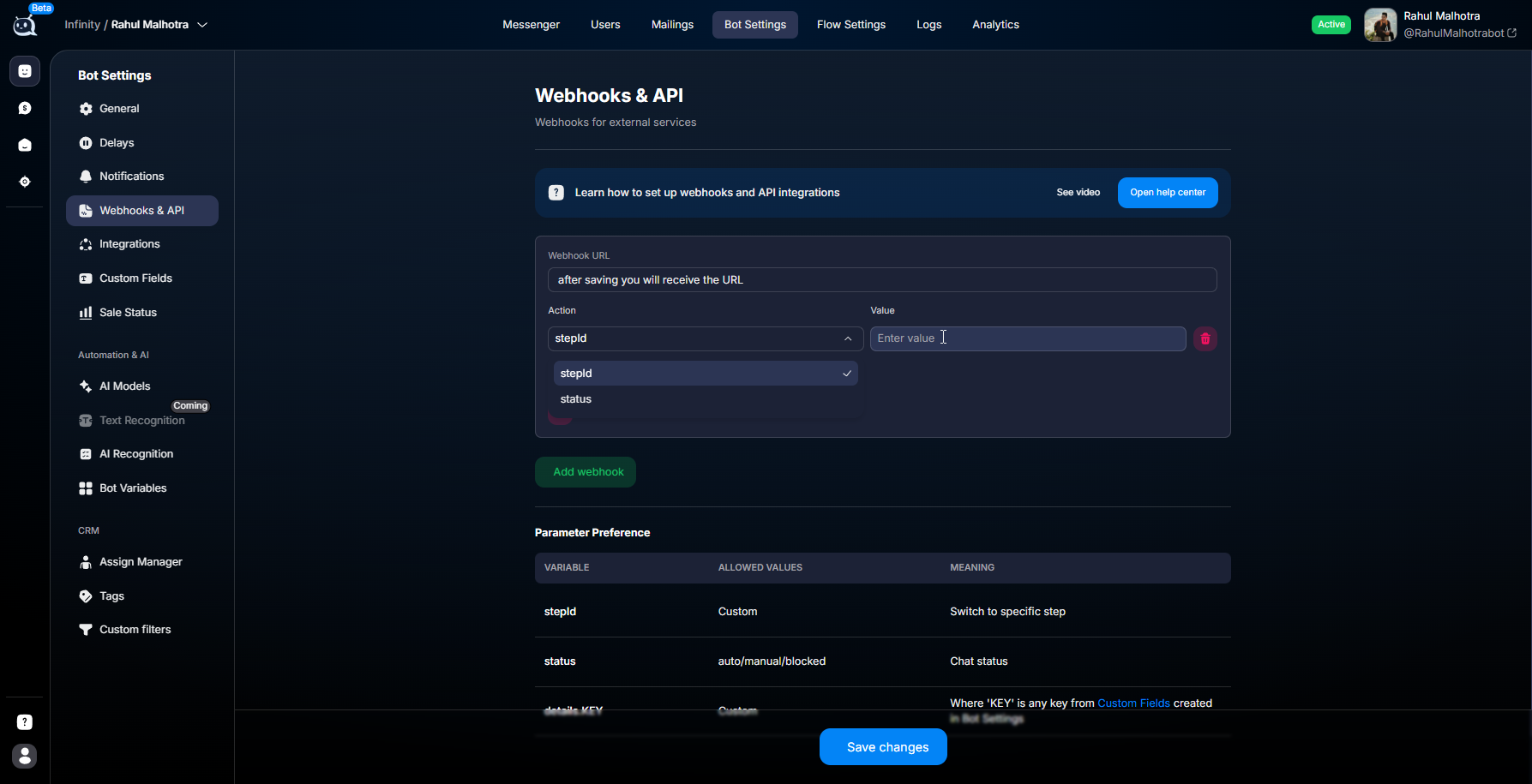Open the Logs tab
The image size is (1532, 784).
tap(928, 25)
